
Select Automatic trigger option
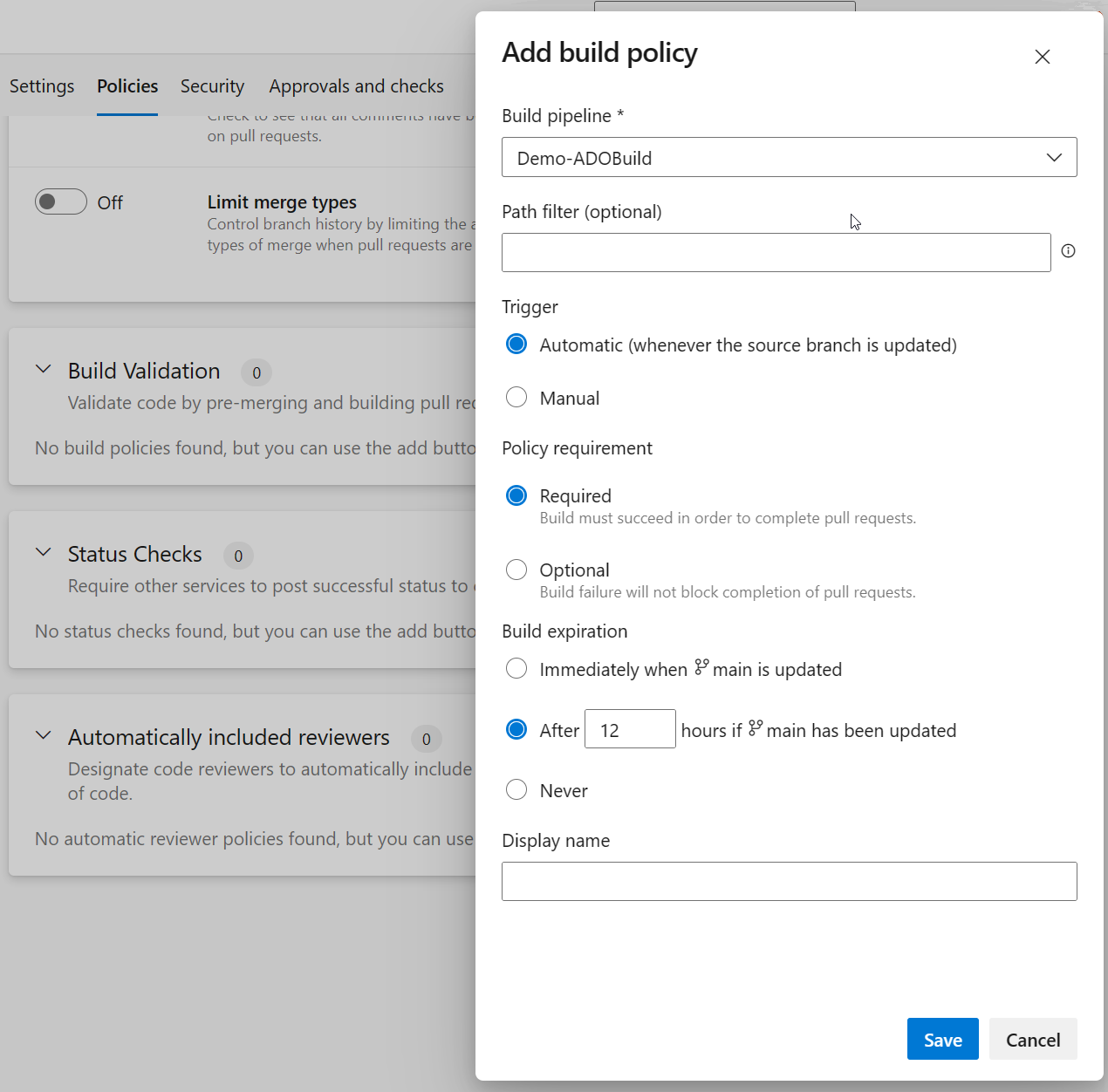tap(516, 344)
